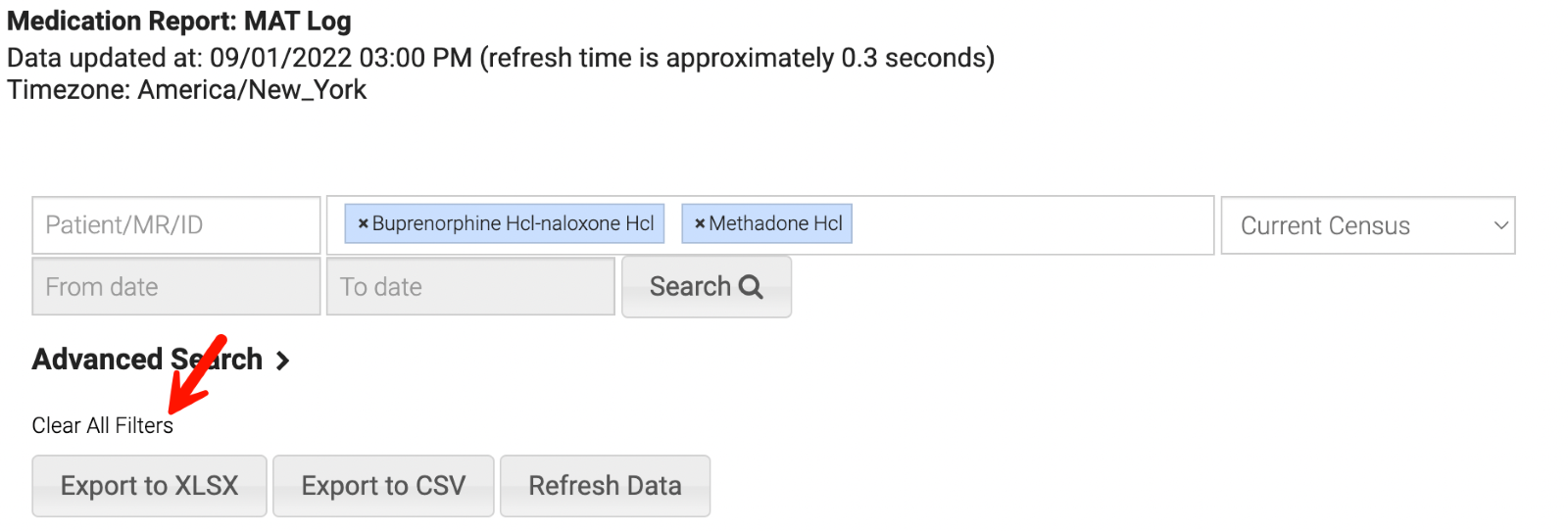Click the Timezone America/New_York text

186,90
